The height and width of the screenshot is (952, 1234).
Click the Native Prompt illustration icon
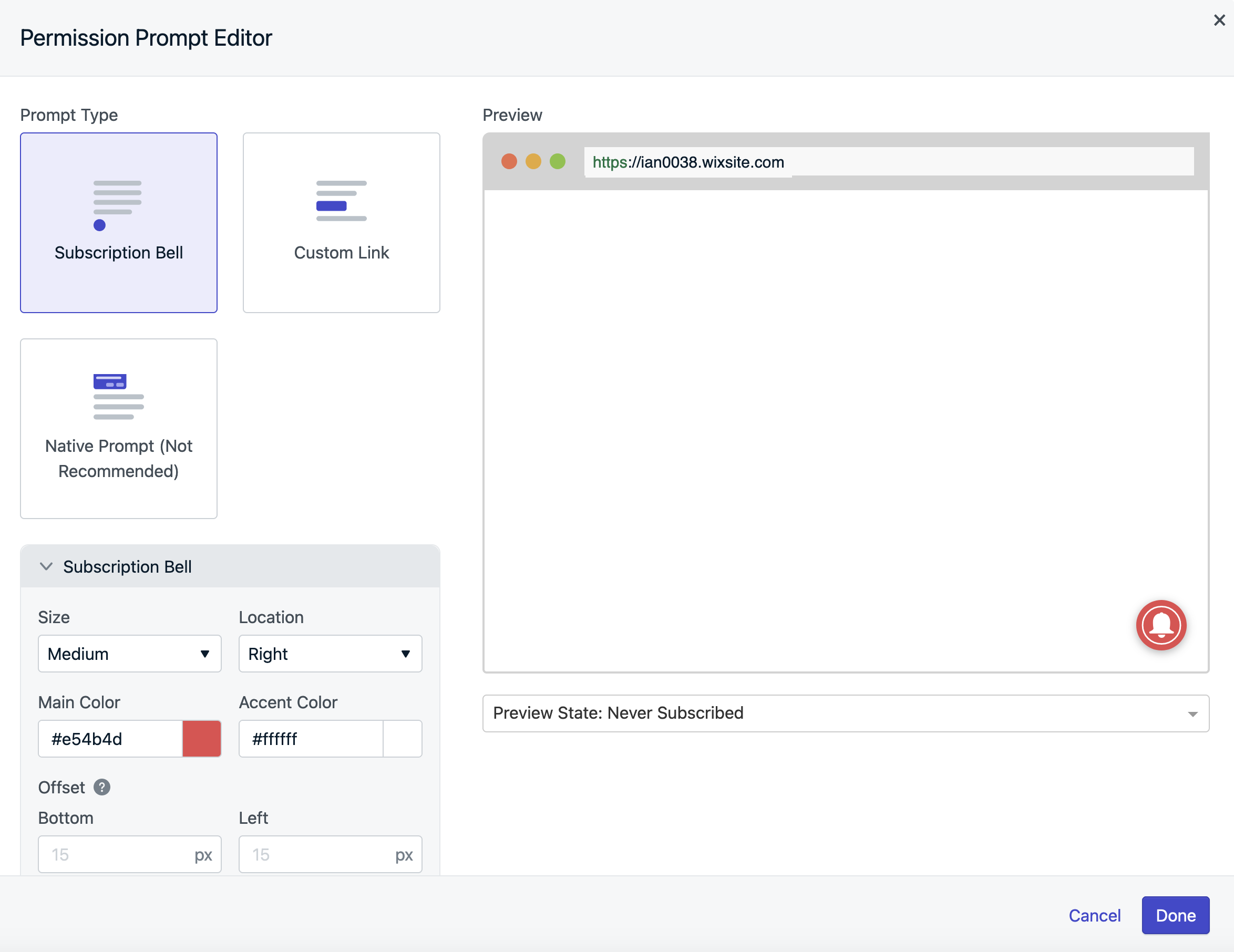click(118, 396)
